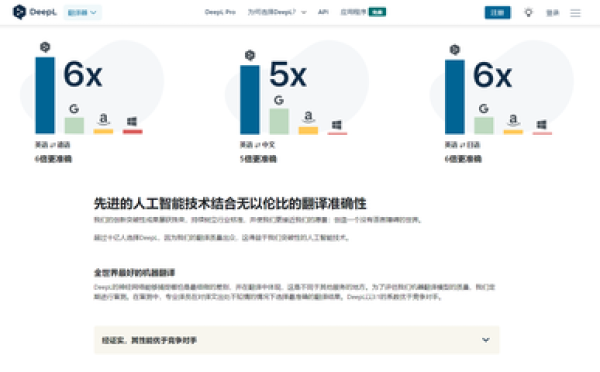Click the 英语 ⇄ 日语 label
The image size is (600, 372).
(462, 145)
